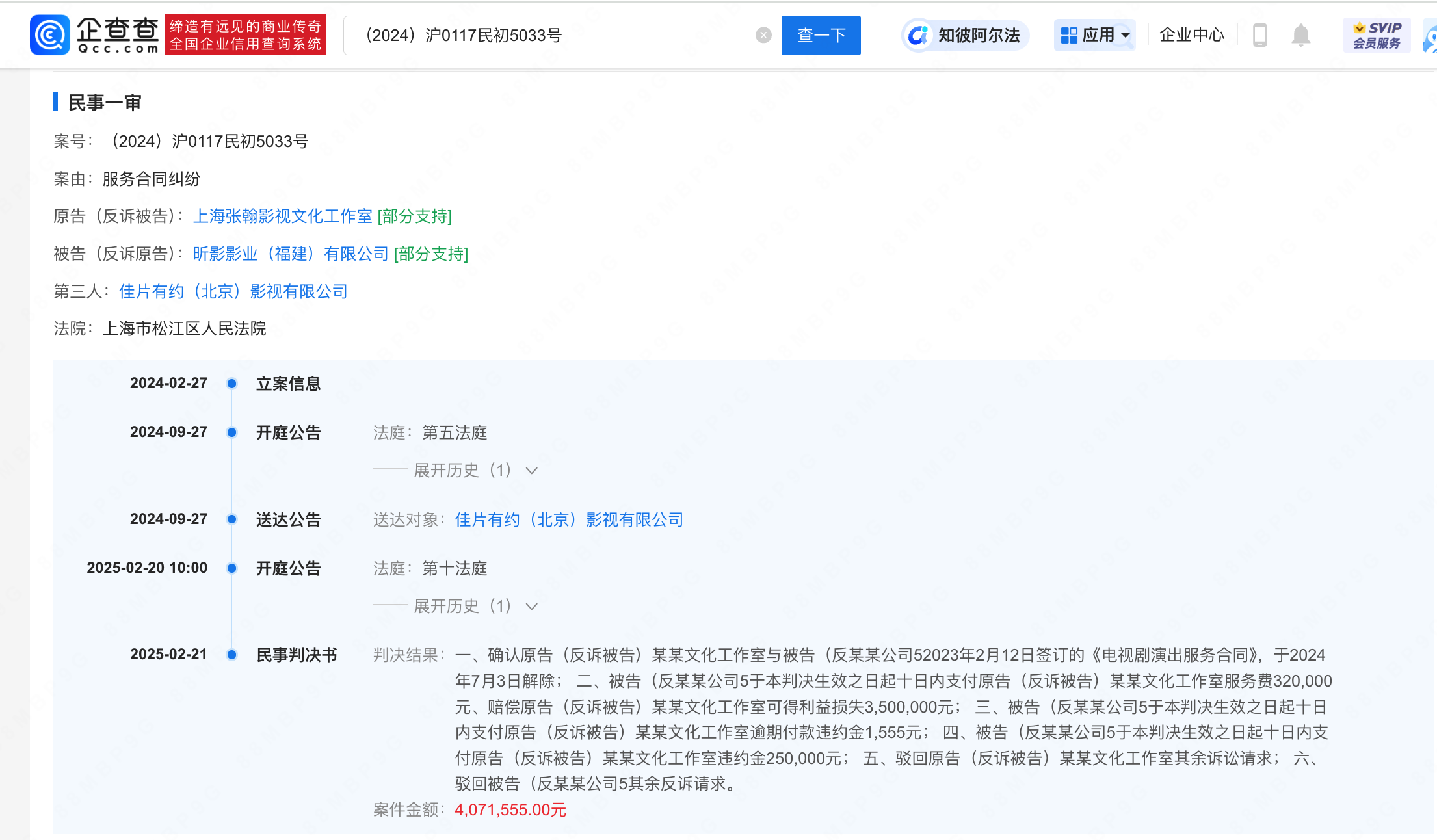Viewport: 1437px width, 840px height.
Task: Open defendant 昕影影业（福建）有限公司 link
Action: [x=291, y=254]
